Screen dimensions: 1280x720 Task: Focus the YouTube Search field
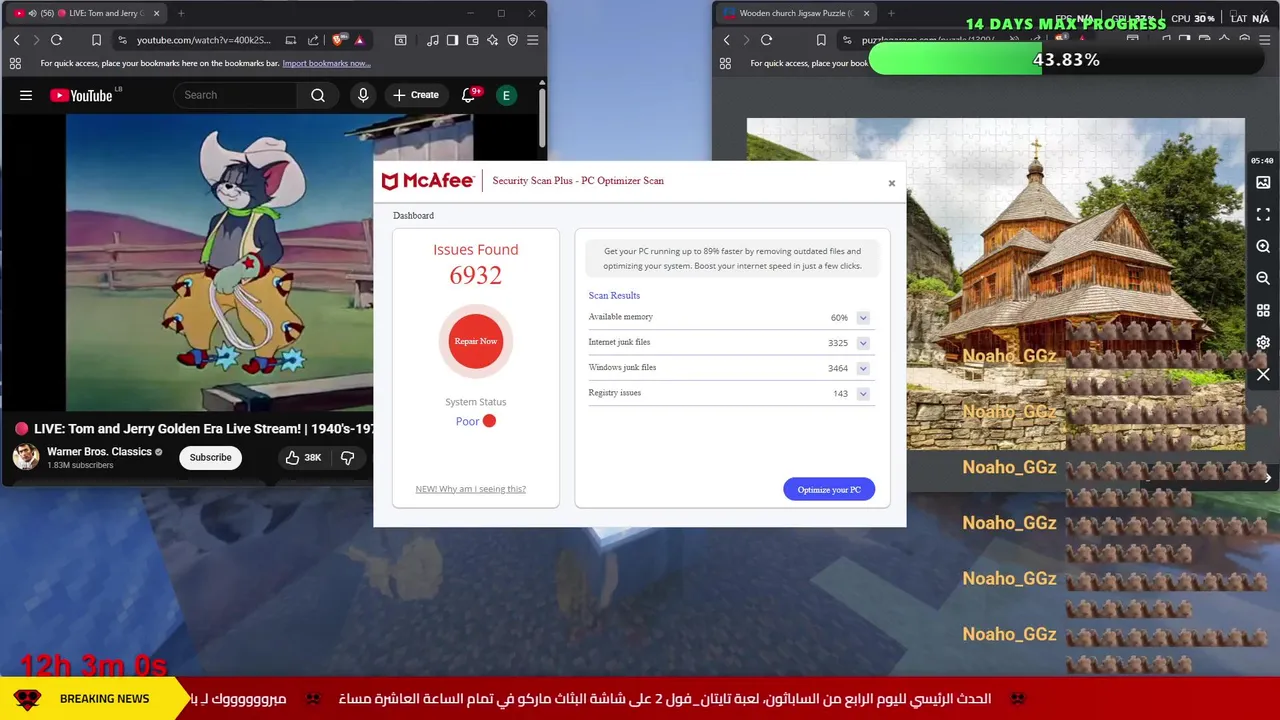tap(235, 95)
